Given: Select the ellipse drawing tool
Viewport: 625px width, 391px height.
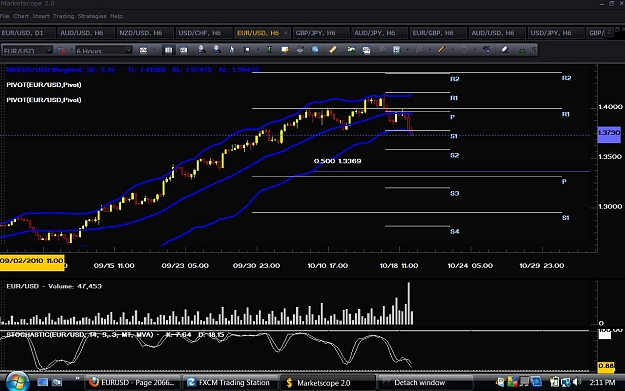Looking at the screenshot, I should 464,50.
